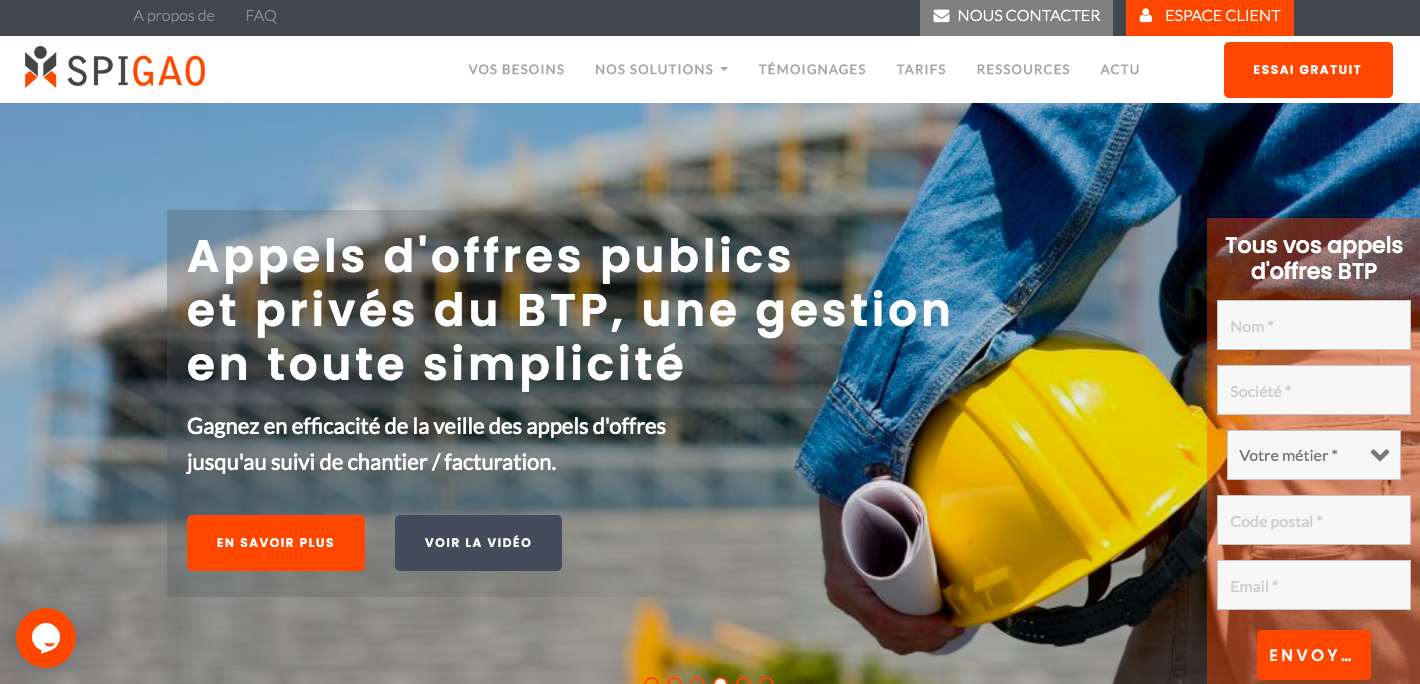Click the Spigao logo
This screenshot has height=684, width=1420.
click(115, 68)
